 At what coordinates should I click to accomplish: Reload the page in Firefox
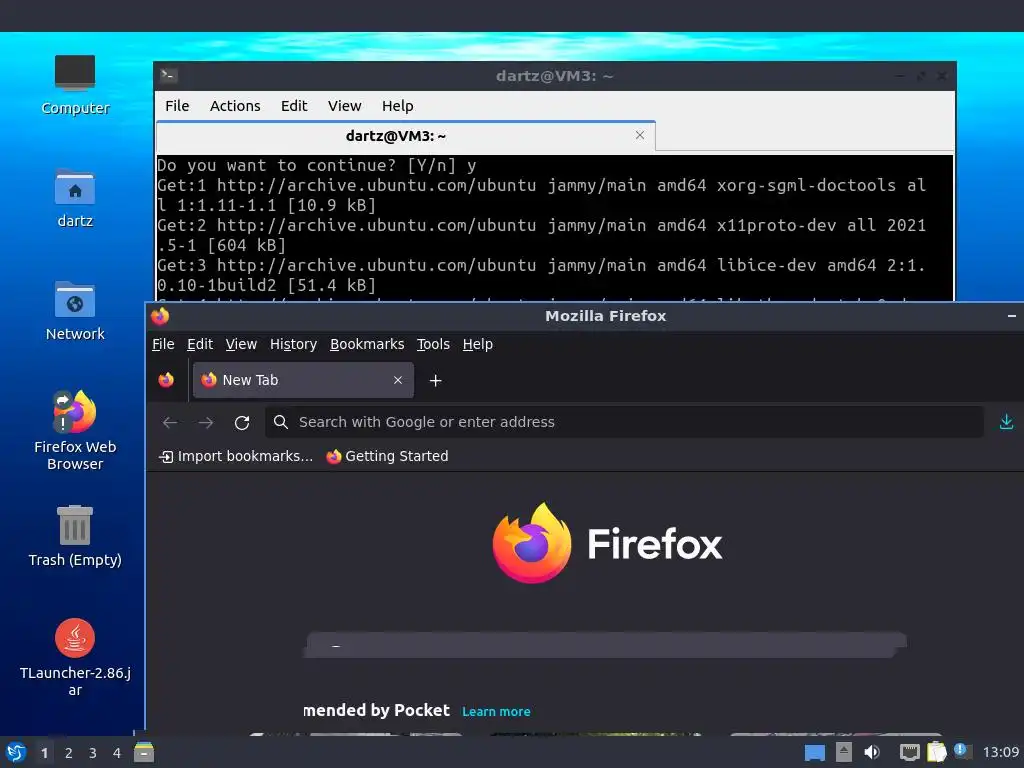click(242, 423)
